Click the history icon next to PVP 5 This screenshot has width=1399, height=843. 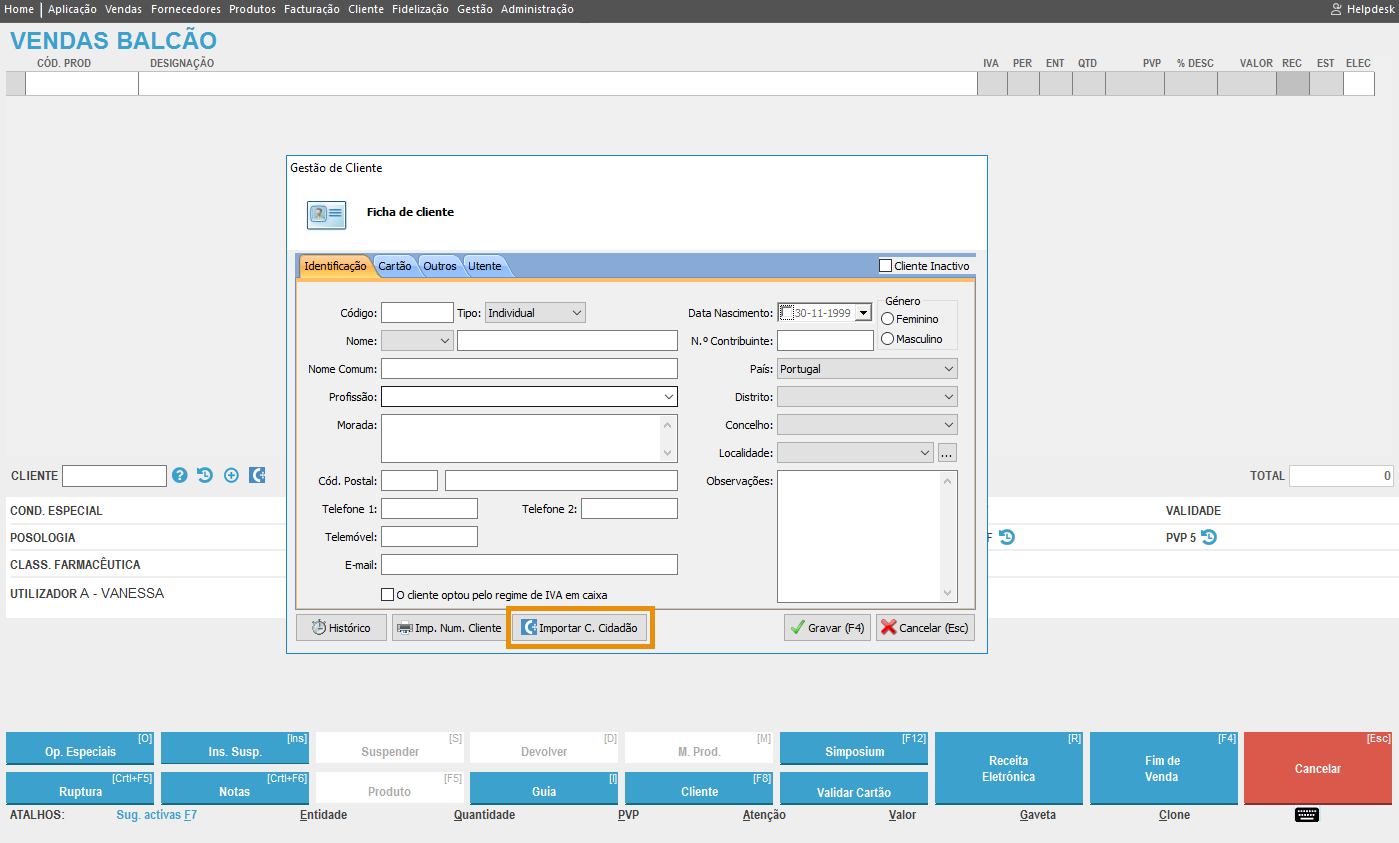click(1208, 537)
